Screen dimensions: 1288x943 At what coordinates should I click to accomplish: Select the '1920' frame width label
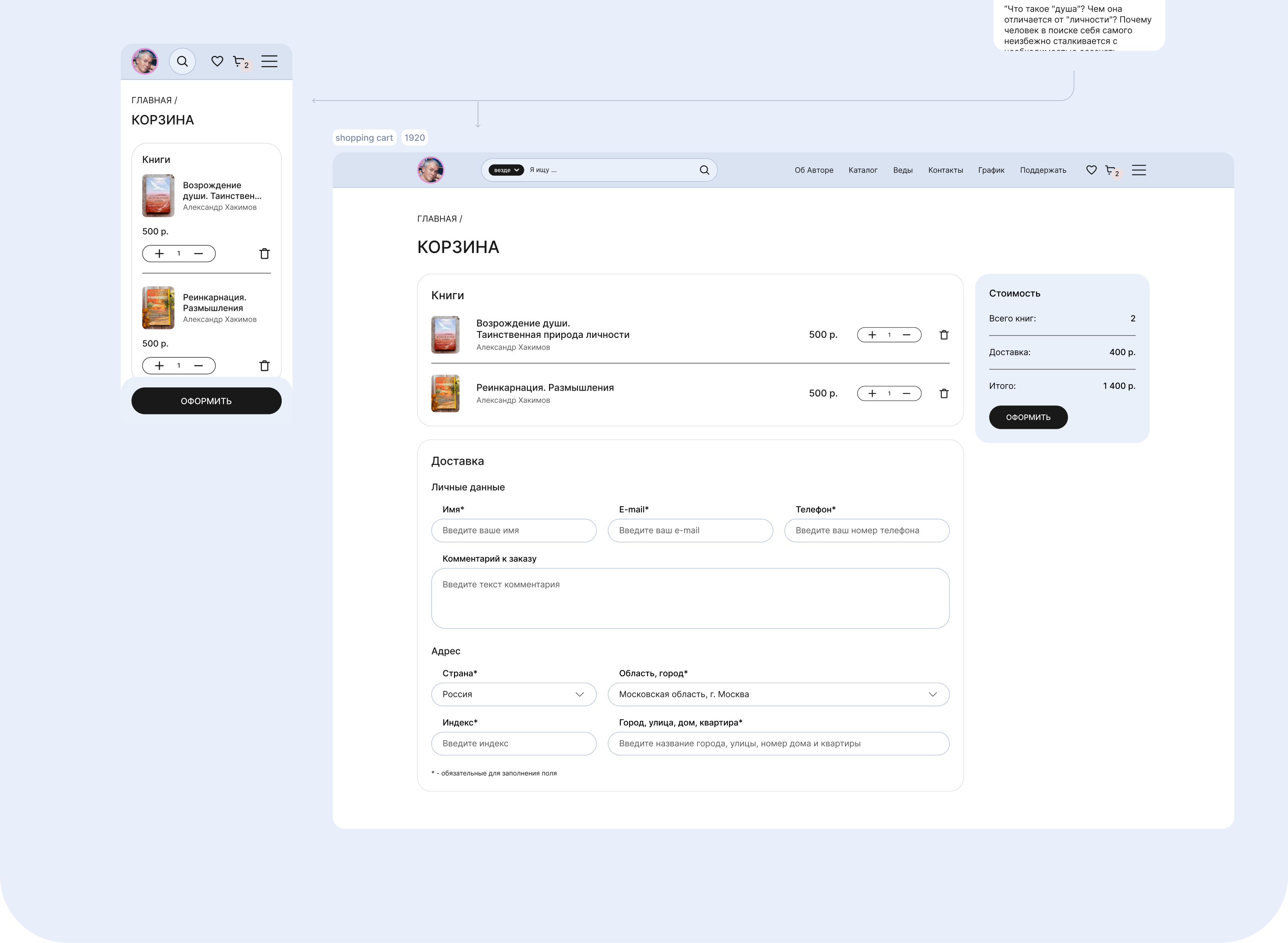(x=415, y=138)
